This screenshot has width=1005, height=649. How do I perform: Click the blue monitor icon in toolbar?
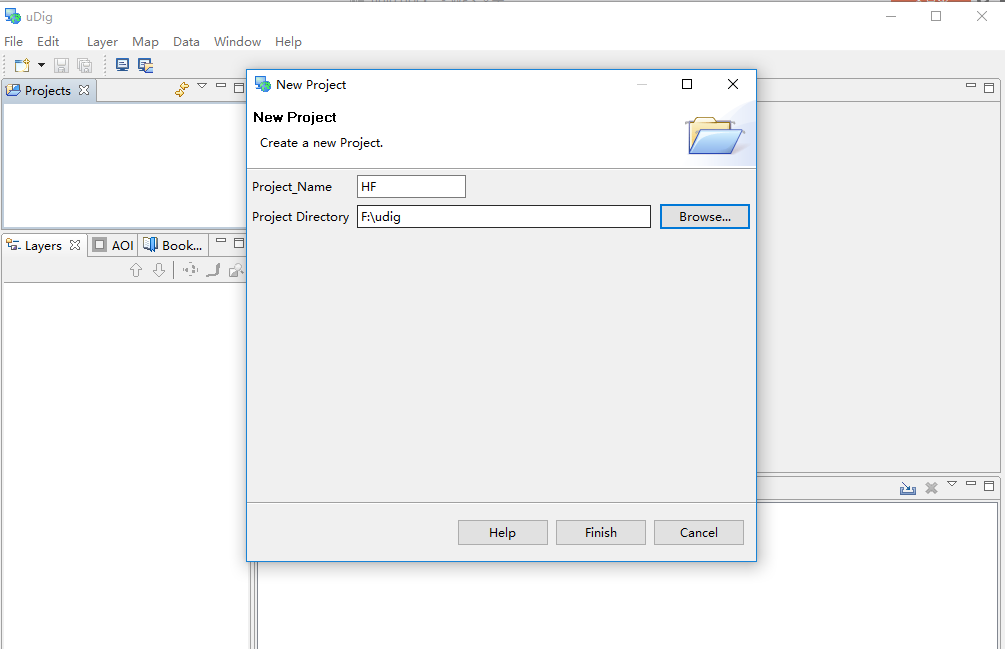[x=122, y=65]
